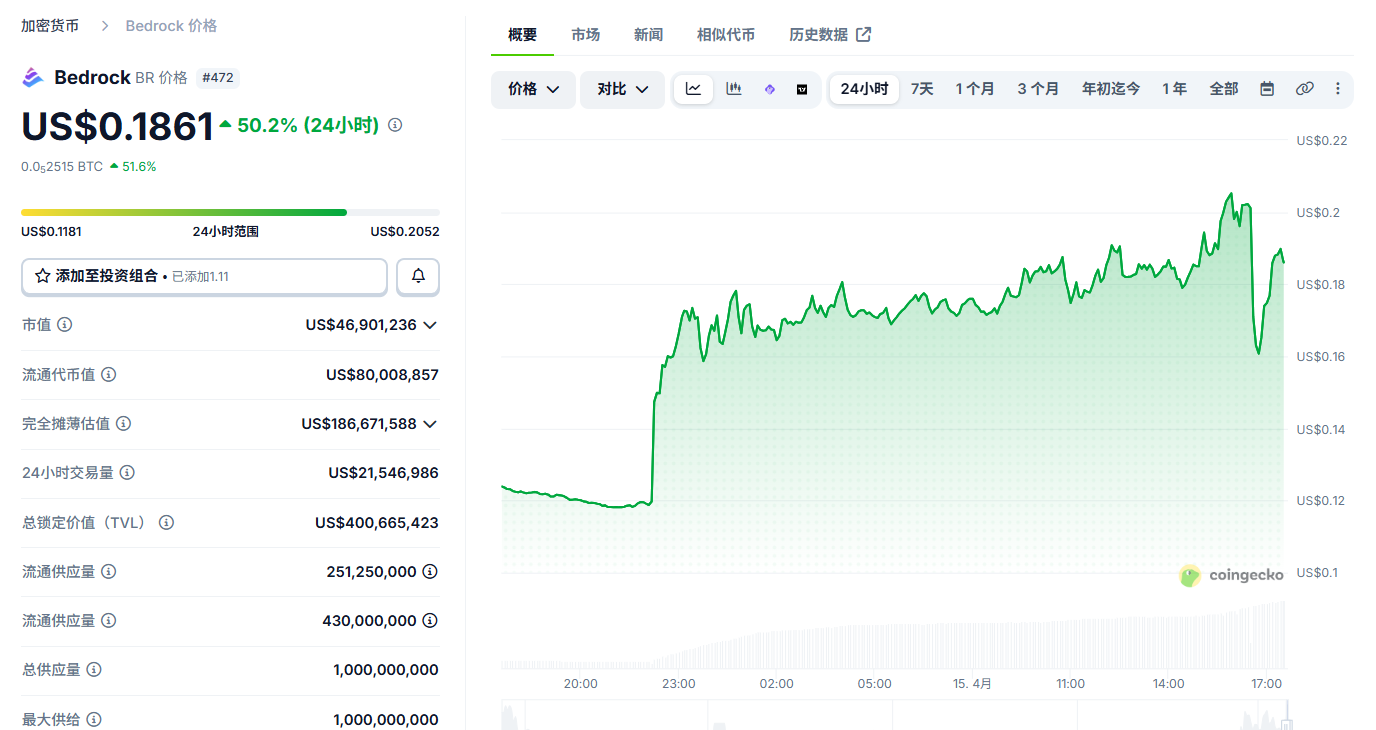Switch to the 相似代币 tab

pyautogui.click(x=726, y=35)
